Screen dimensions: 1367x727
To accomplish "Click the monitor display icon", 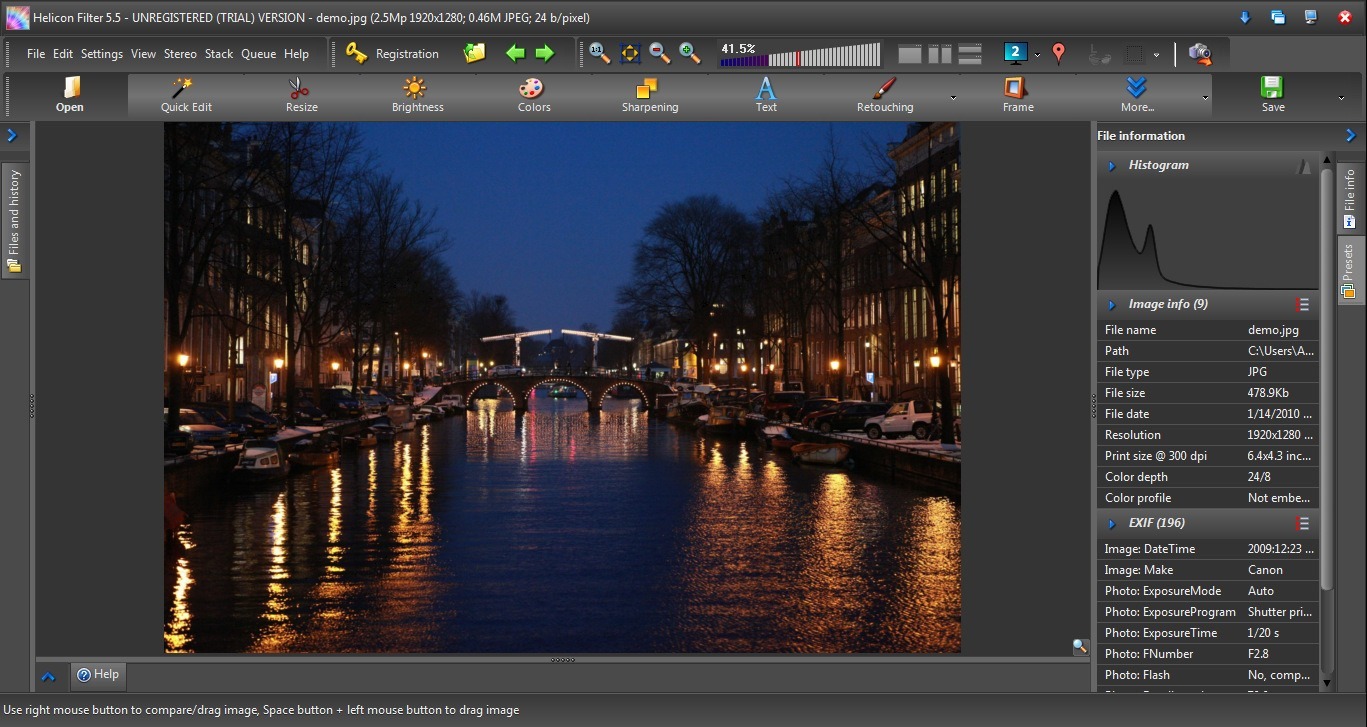I will pyautogui.click(x=1016, y=53).
